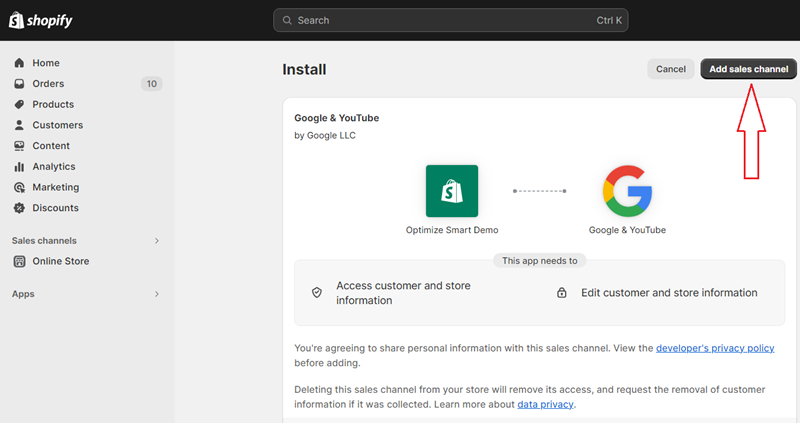
Task: Click the Cancel button
Action: point(670,69)
